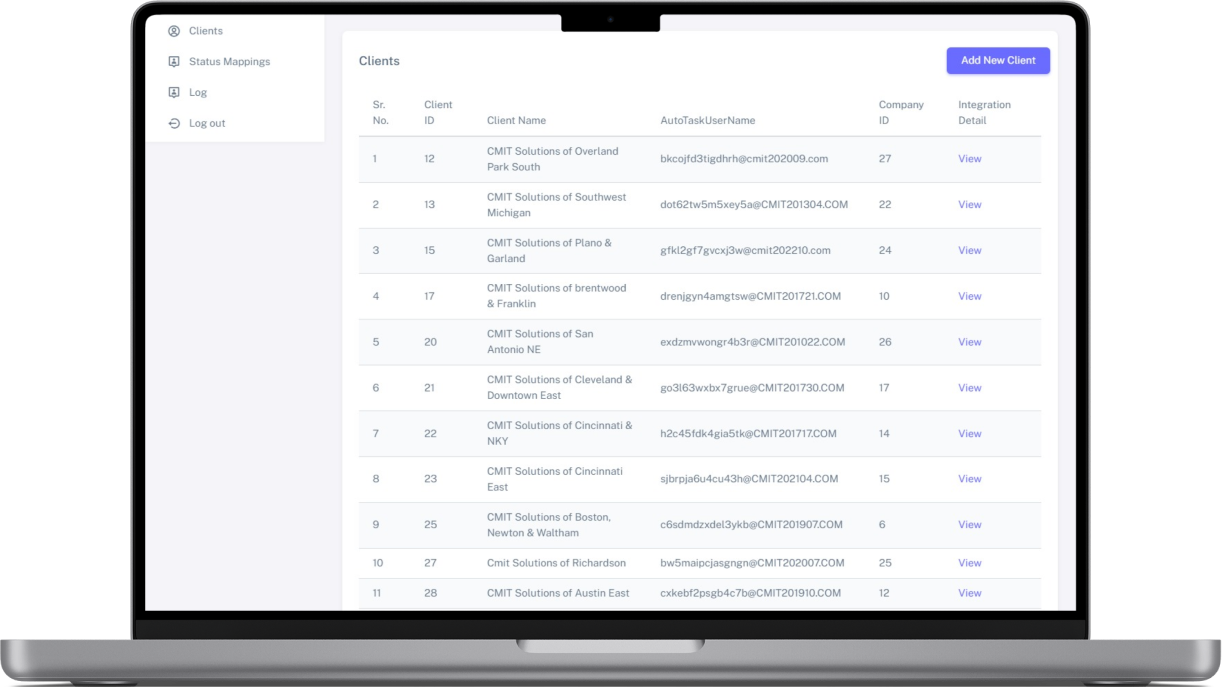Click Client ID 28 for Austin East

click(x=430, y=593)
